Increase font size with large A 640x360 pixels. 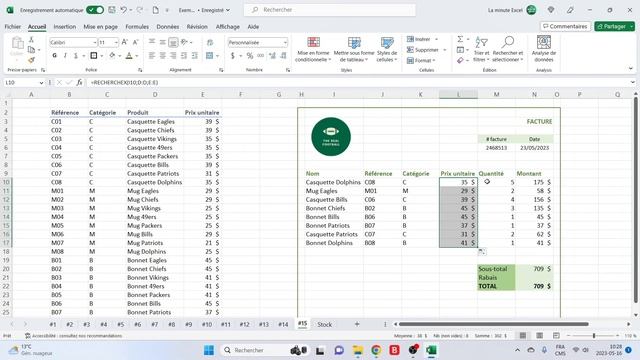pos(124,42)
